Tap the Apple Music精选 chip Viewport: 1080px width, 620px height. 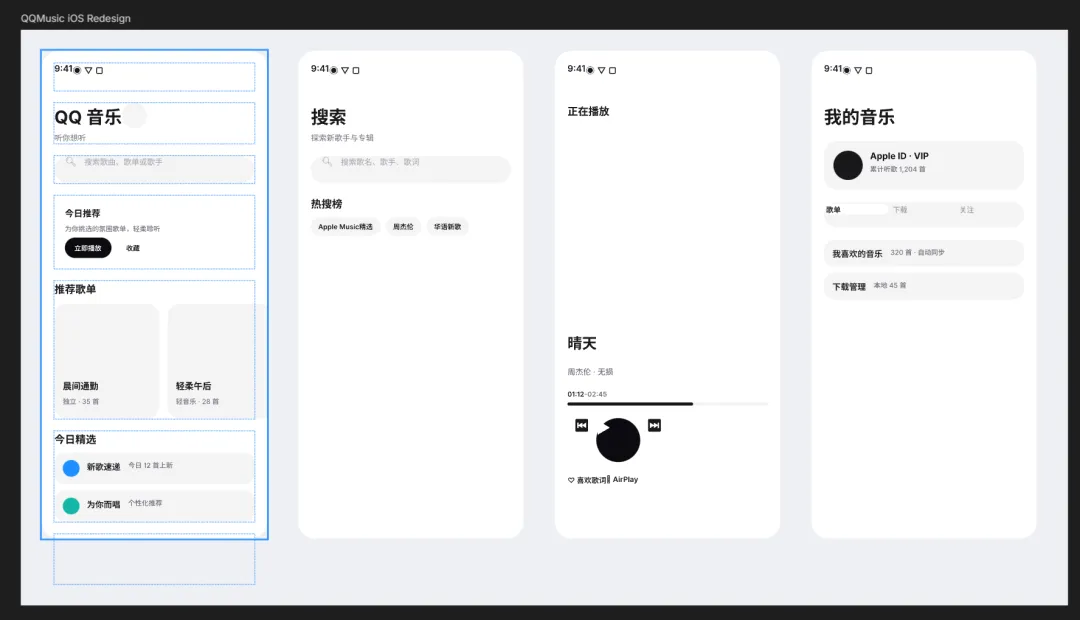(x=345, y=227)
